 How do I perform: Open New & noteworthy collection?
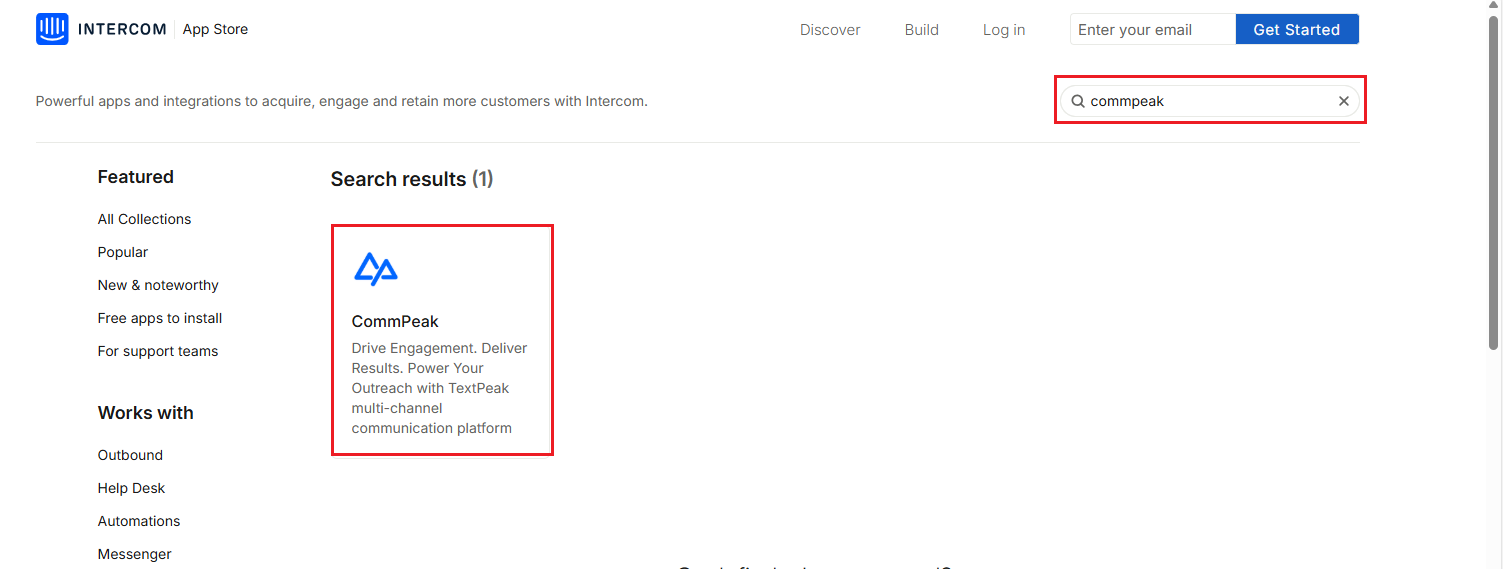[x=158, y=285]
